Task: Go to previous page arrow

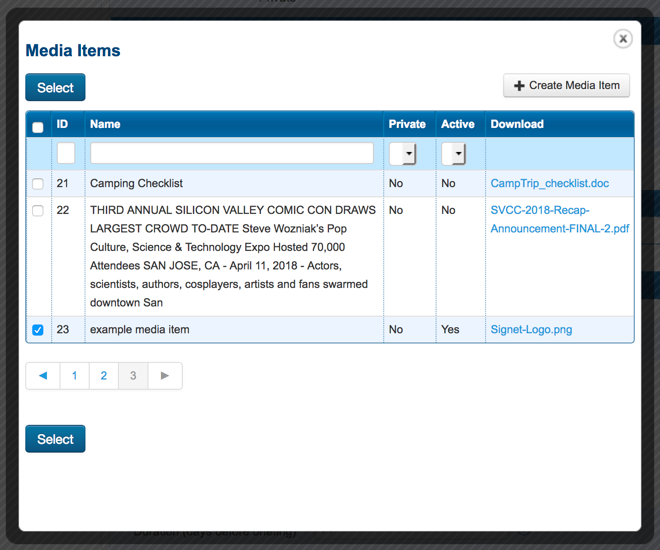Action: [x=43, y=376]
